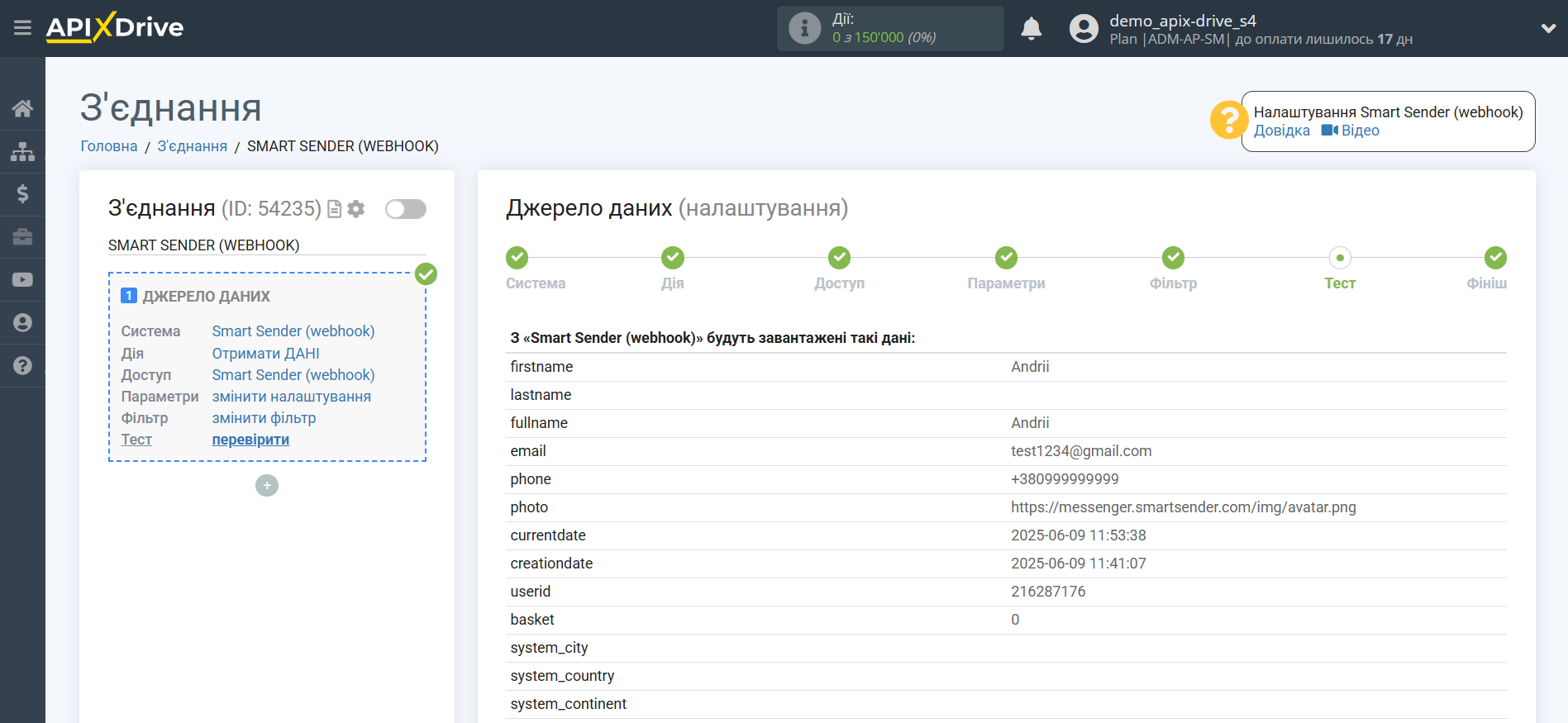Select the userid value 216287176
The width and height of the screenshot is (1568, 723).
click(1048, 592)
